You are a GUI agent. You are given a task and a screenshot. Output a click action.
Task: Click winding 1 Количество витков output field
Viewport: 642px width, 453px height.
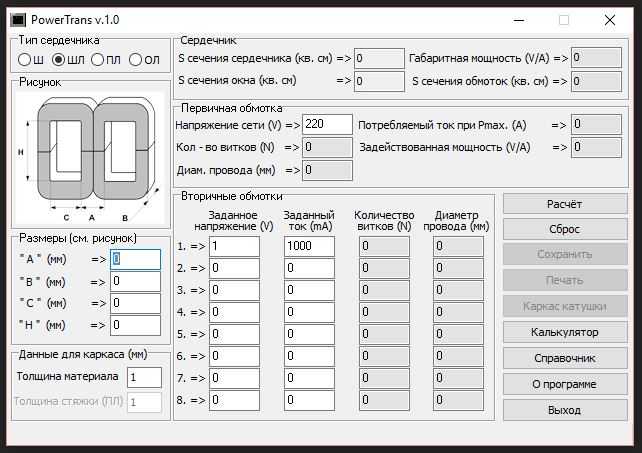click(384, 246)
